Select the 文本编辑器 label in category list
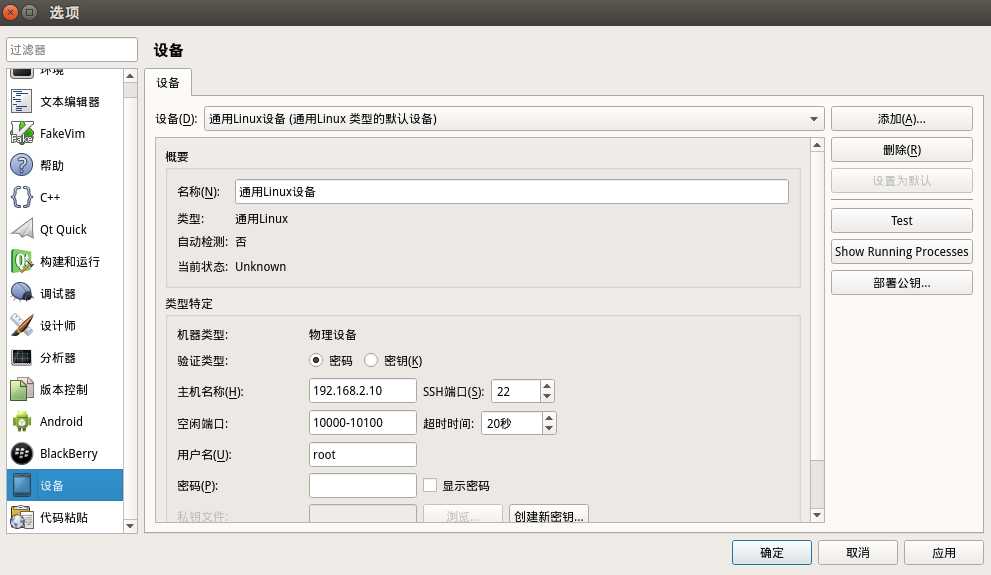This screenshot has height=575, width=991. 70,102
